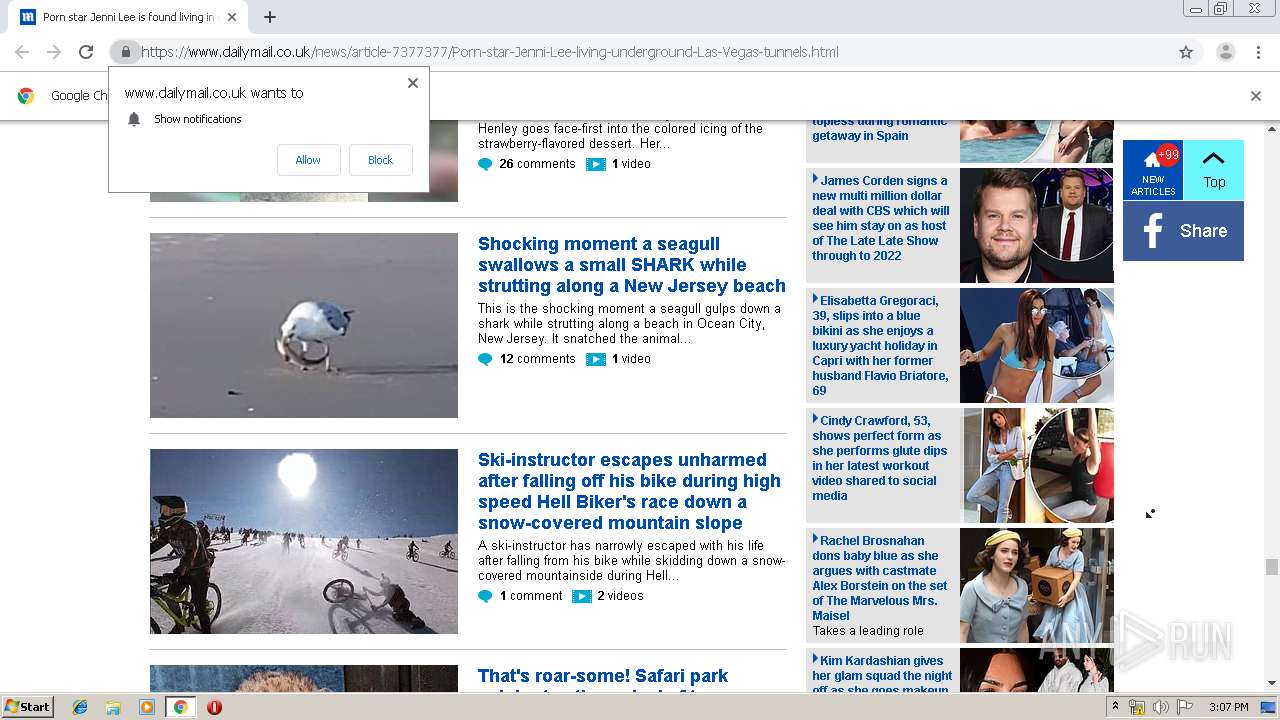Click the scrollbar down arrow
The height and width of the screenshot is (720, 1280).
1271,684
